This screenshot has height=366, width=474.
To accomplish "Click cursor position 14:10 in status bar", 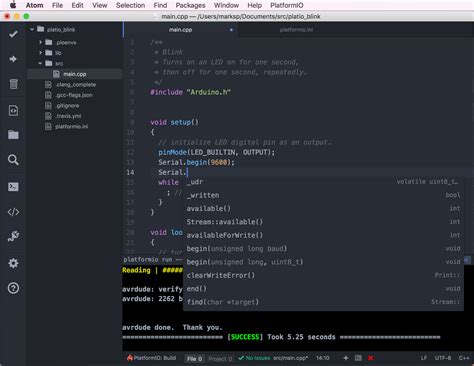I will (x=322, y=358).
